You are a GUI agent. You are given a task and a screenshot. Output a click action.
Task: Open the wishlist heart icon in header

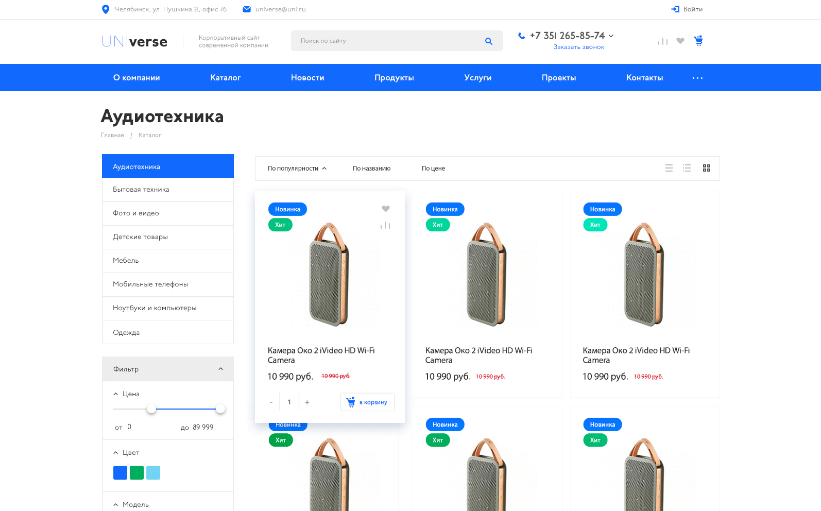pyautogui.click(x=680, y=41)
